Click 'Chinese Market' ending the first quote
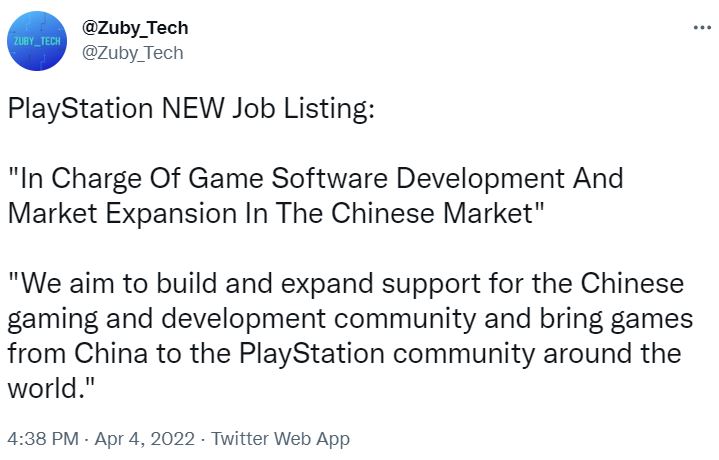Screen dimensions: 719x460 (431, 213)
